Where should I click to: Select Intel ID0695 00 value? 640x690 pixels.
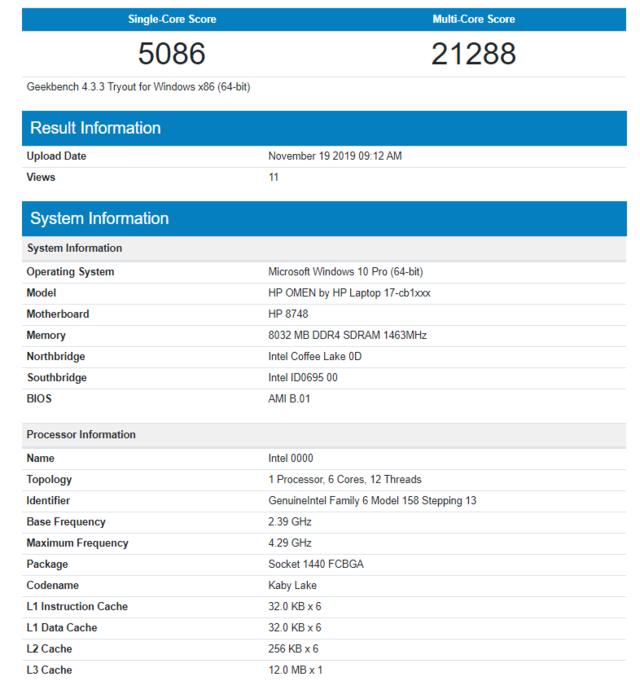click(x=303, y=377)
